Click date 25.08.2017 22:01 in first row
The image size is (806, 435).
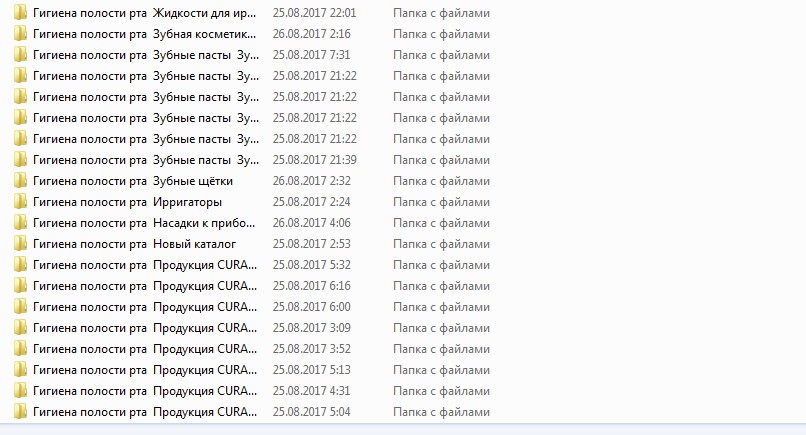[314, 13]
